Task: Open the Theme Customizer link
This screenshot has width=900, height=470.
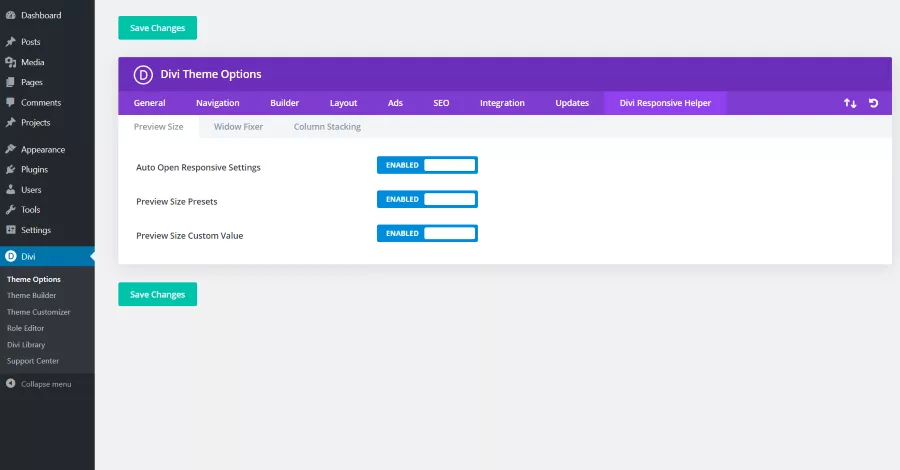Action: 38,312
